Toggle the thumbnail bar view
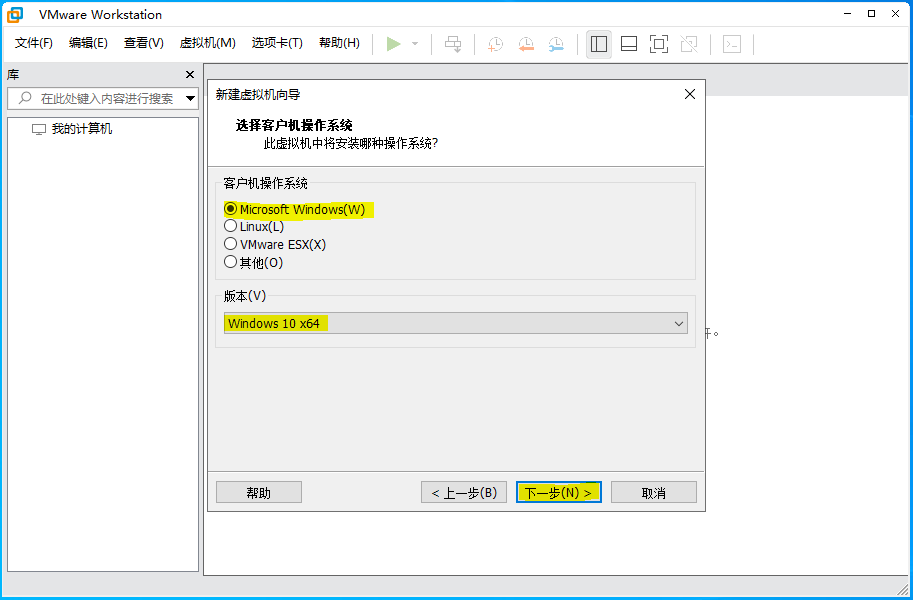Viewport: 913px width, 600px height. 629,44
